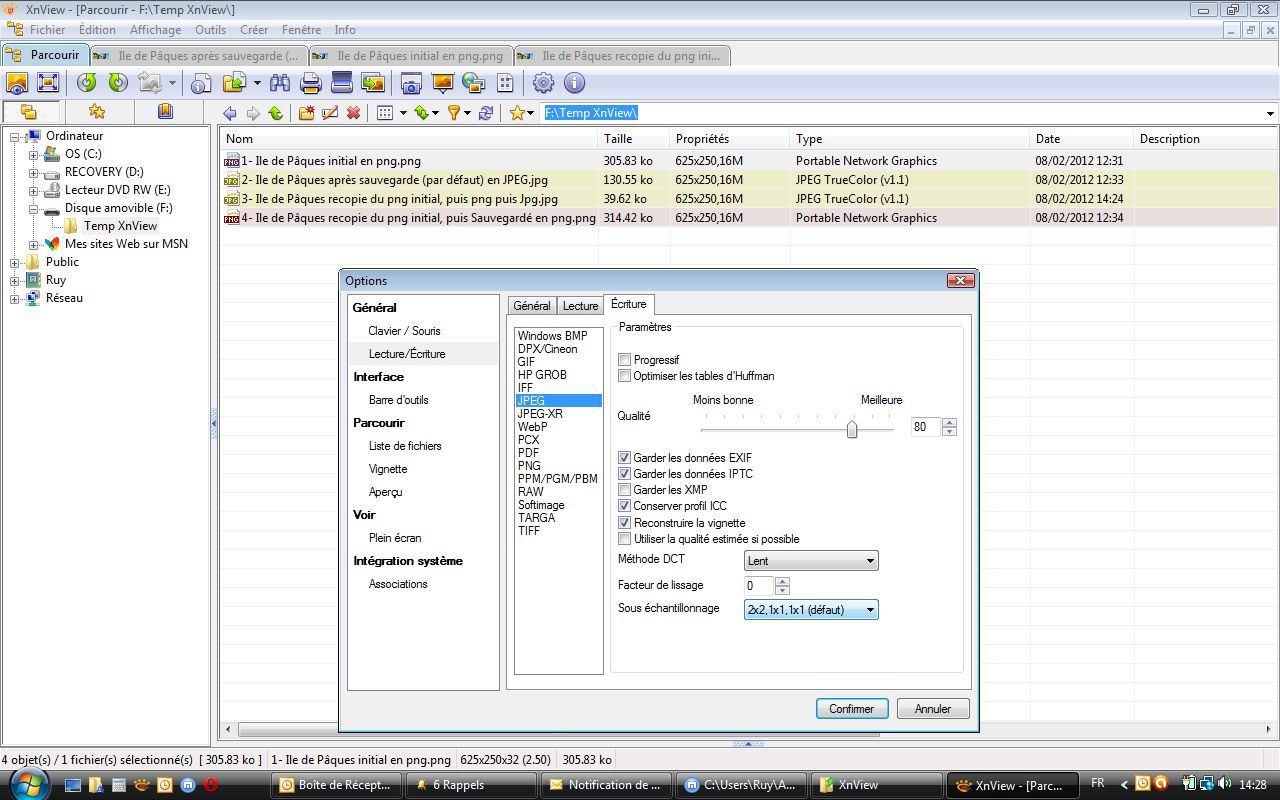Click the blue info about icon
Image resolution: width=1280 pixels, height=800 pixels.
click(574, 83)
